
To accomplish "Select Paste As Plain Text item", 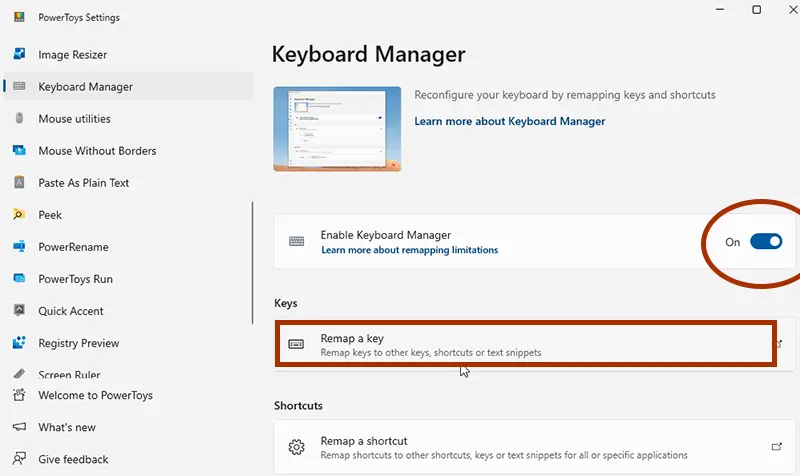I will (128, 183).
